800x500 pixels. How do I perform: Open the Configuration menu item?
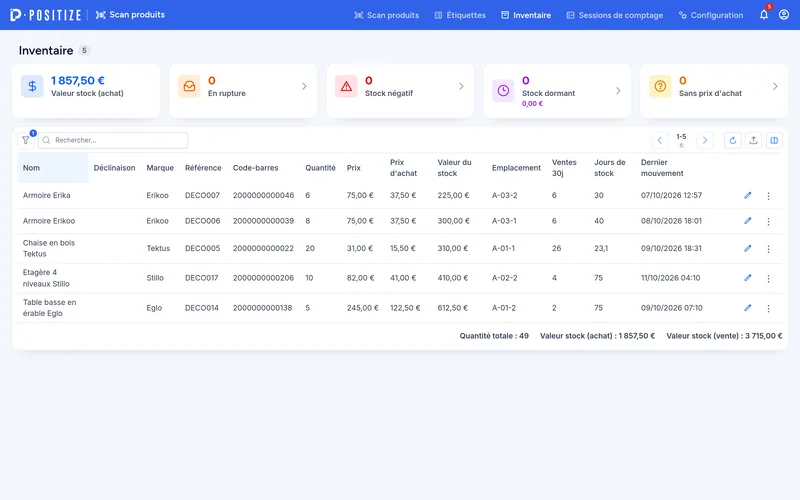[711, 15]
